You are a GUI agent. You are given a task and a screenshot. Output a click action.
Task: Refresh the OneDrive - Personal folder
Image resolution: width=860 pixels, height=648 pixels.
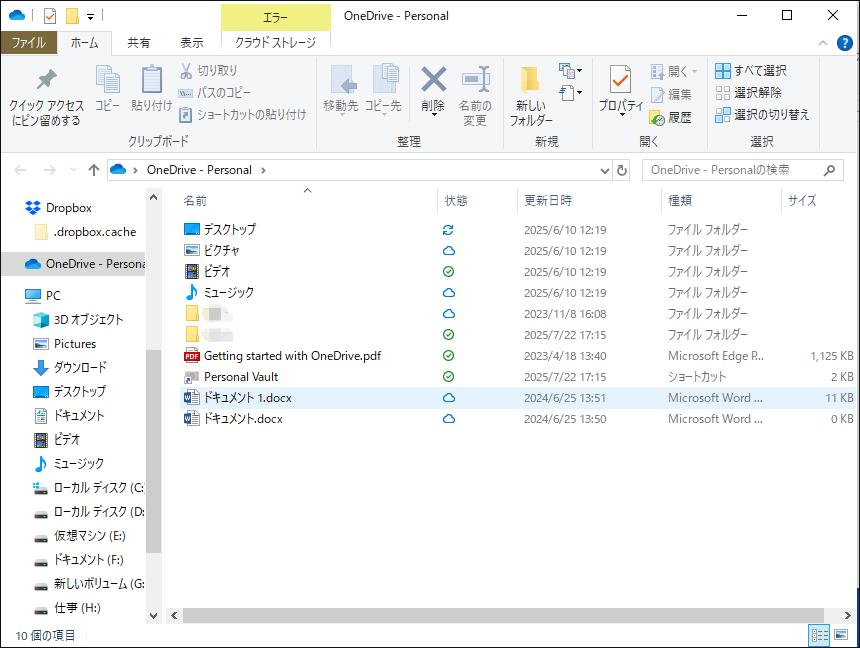[x=621, y=171]
